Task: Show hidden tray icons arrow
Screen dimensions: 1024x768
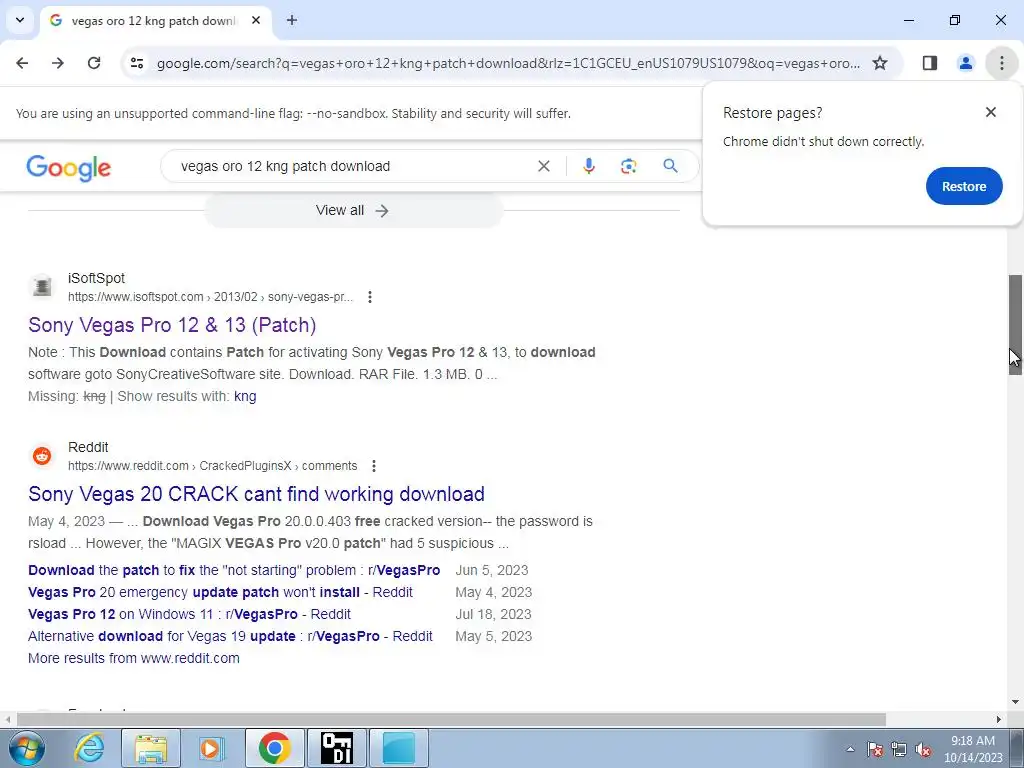Action: 850,749
